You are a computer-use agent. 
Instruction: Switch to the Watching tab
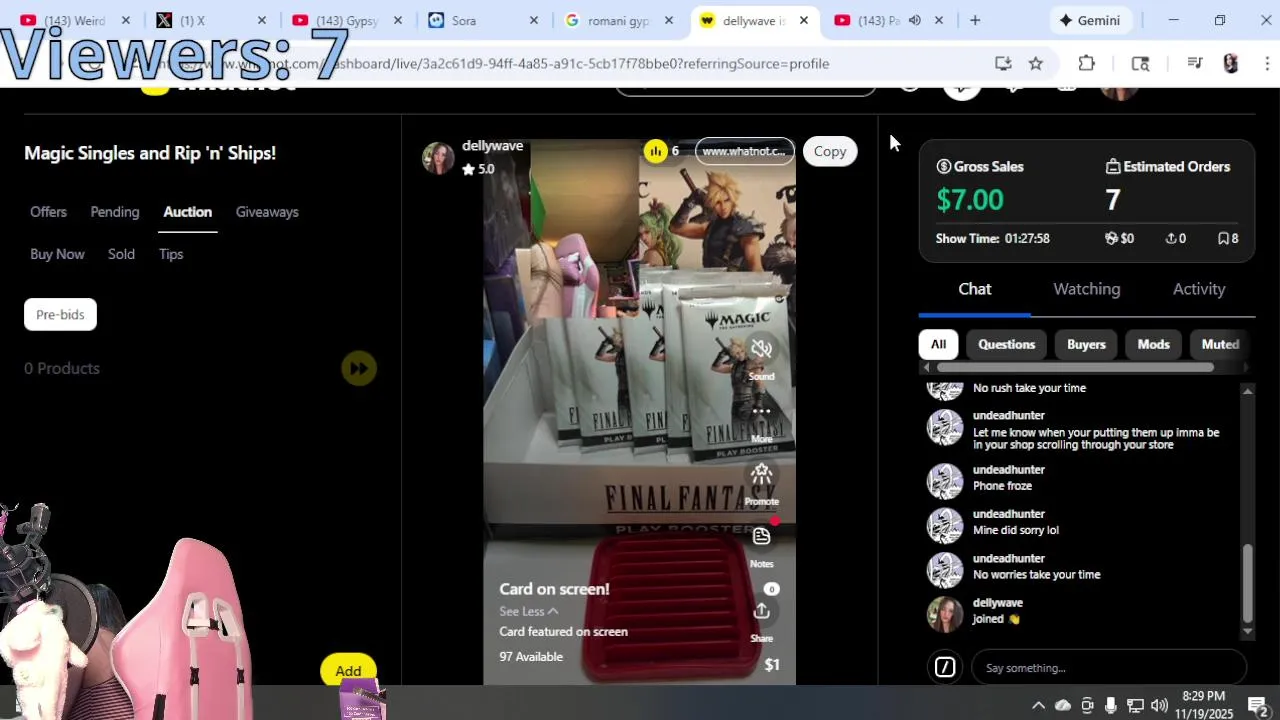(1087, 289)
